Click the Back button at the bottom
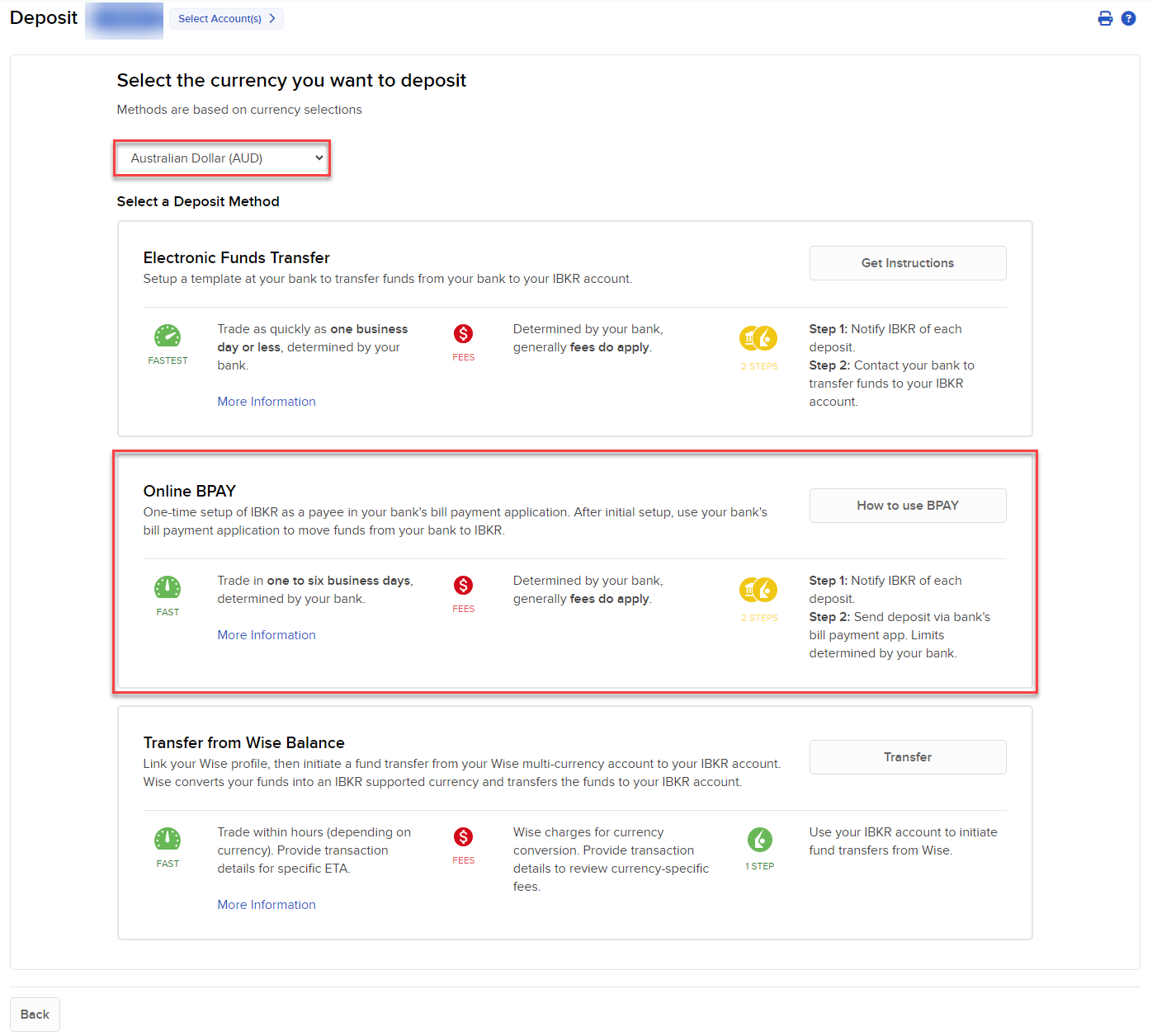1152x1036 pixels. coord(34,1014)
